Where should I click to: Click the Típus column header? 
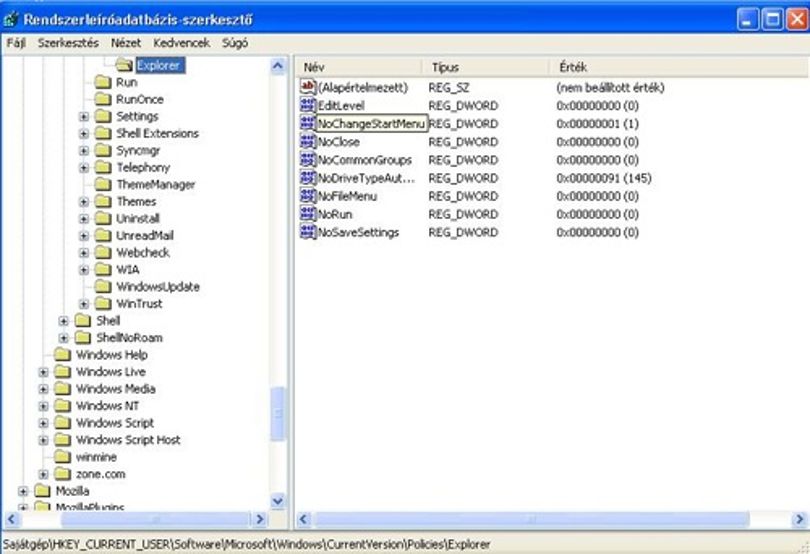coord(485,67)
